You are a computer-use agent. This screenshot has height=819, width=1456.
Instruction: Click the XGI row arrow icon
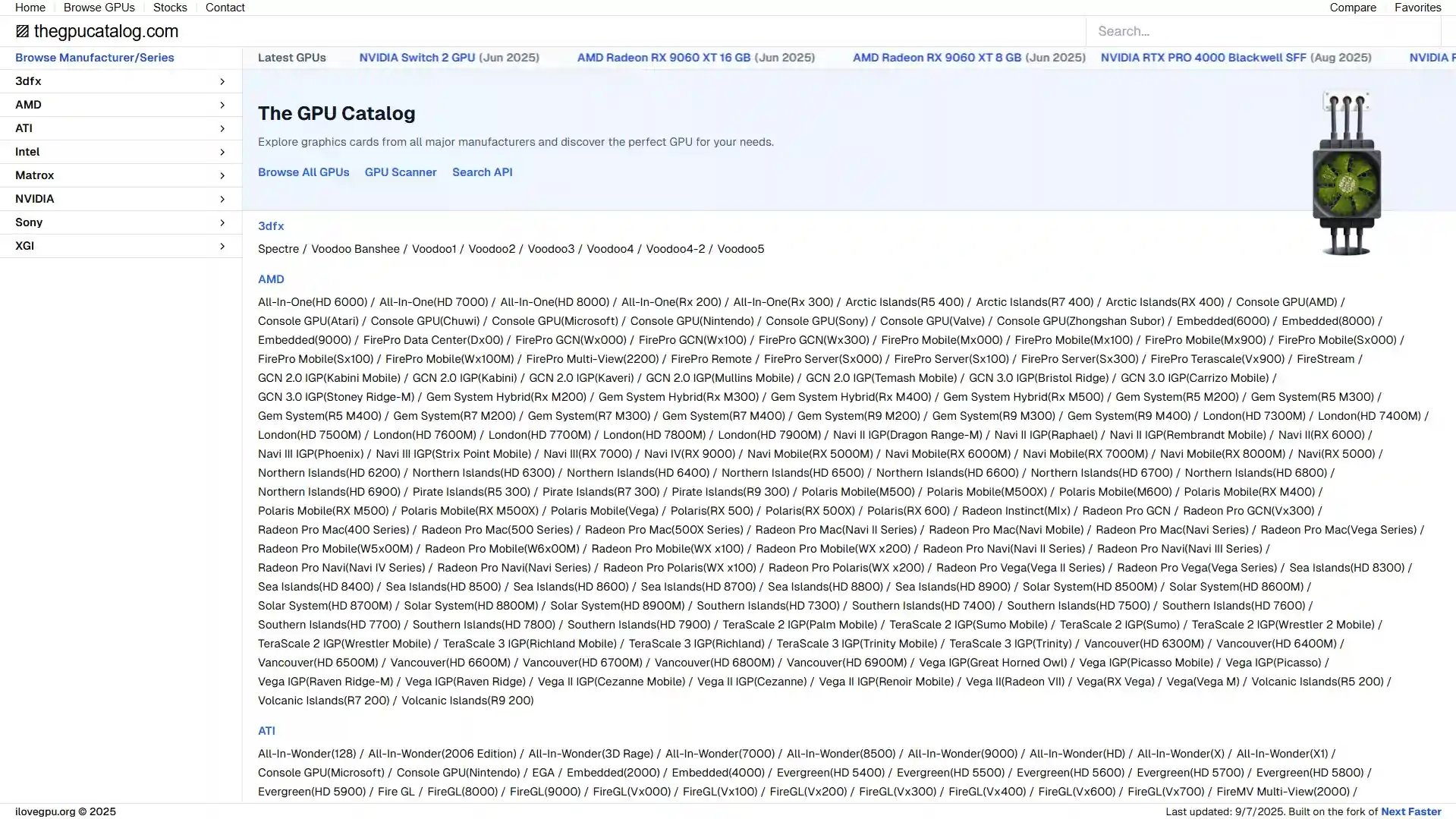pos(222,246)
